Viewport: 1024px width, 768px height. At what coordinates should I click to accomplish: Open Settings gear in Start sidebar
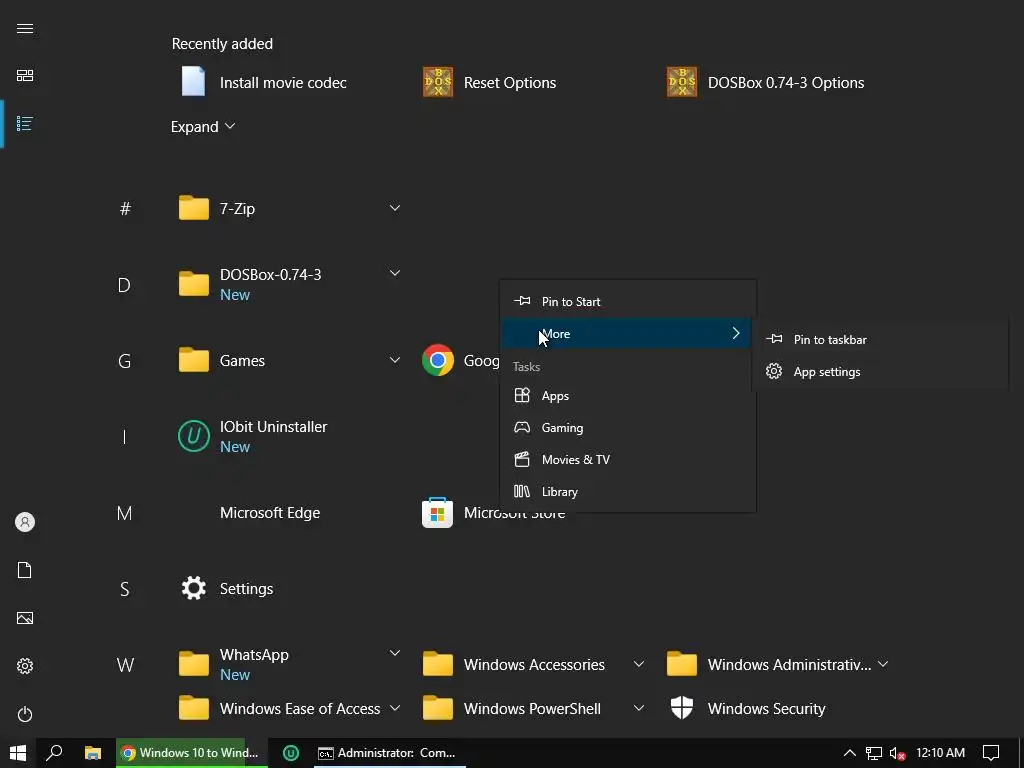(25, 665)
